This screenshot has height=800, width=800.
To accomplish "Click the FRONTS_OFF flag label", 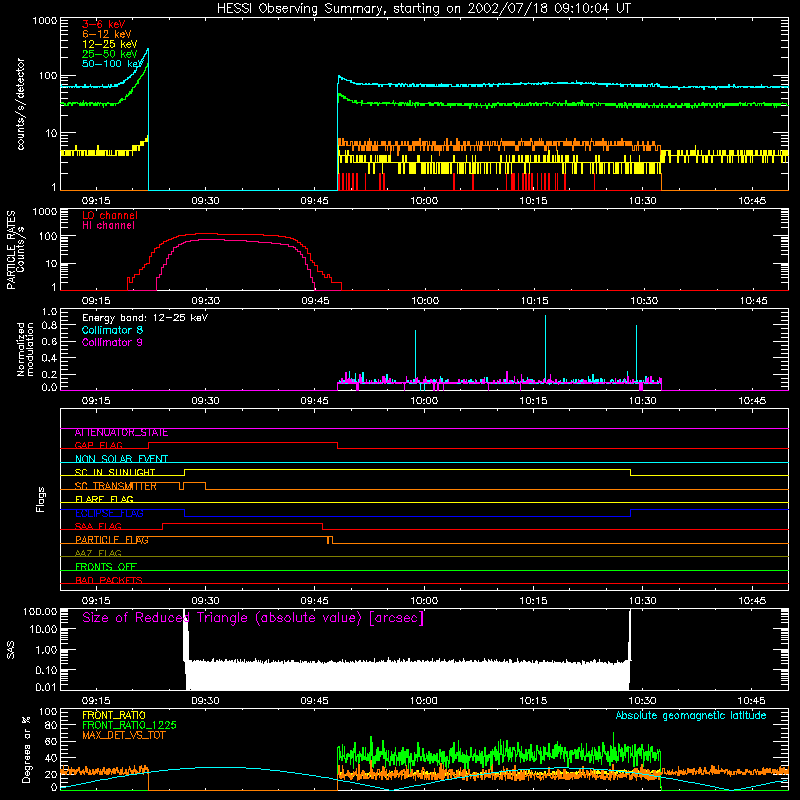I will 106,567.
